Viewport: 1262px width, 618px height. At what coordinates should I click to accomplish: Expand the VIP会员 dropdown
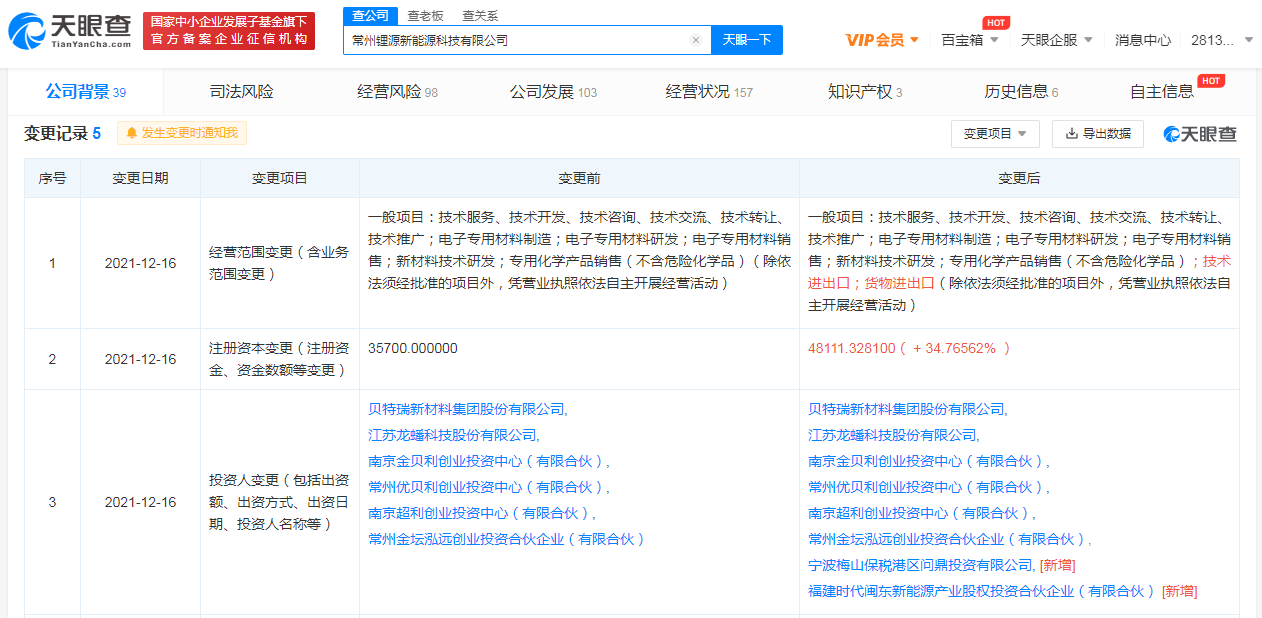881,40
